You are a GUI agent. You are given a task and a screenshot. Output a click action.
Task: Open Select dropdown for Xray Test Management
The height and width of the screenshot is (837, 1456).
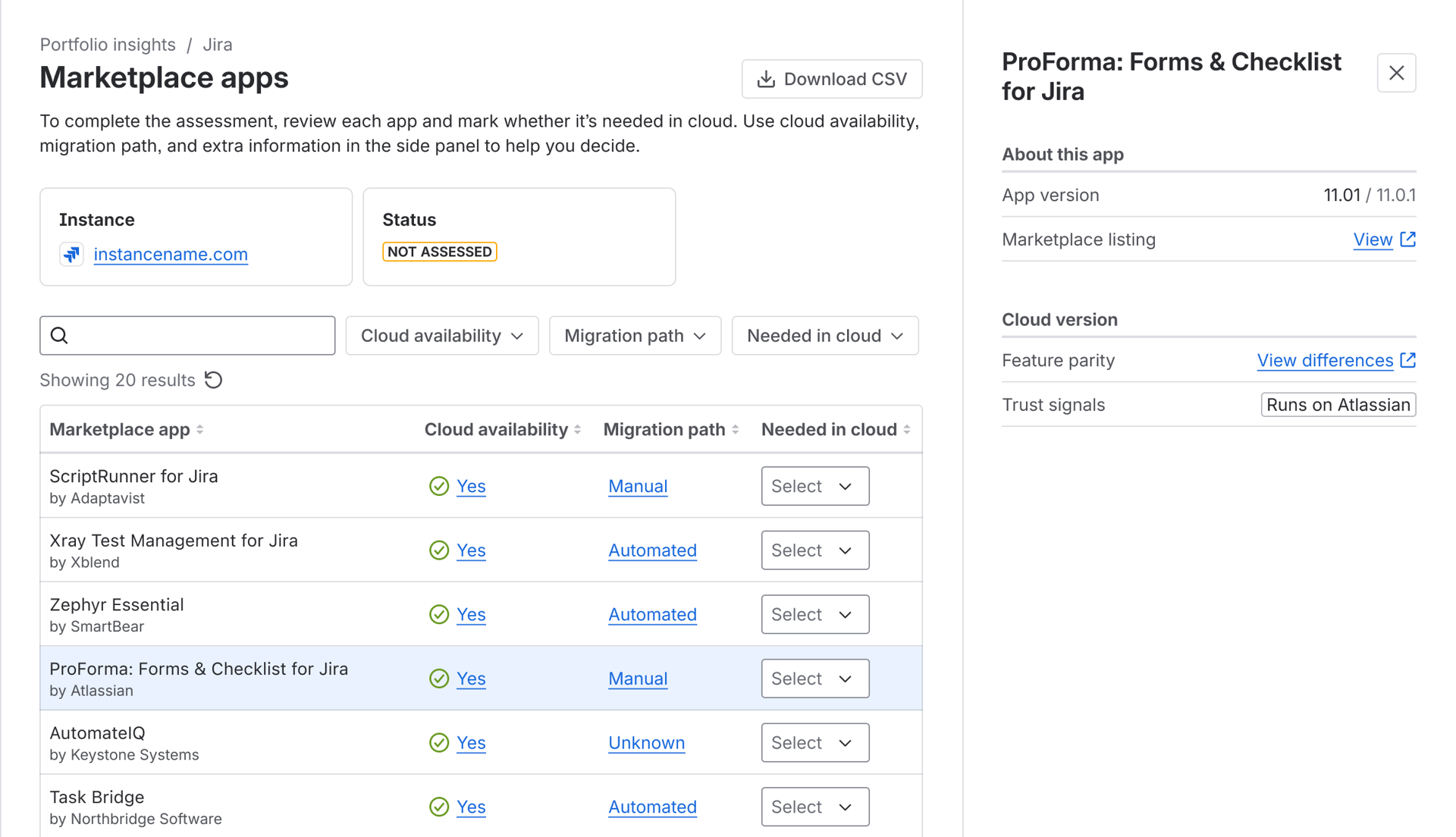[814, 550]
